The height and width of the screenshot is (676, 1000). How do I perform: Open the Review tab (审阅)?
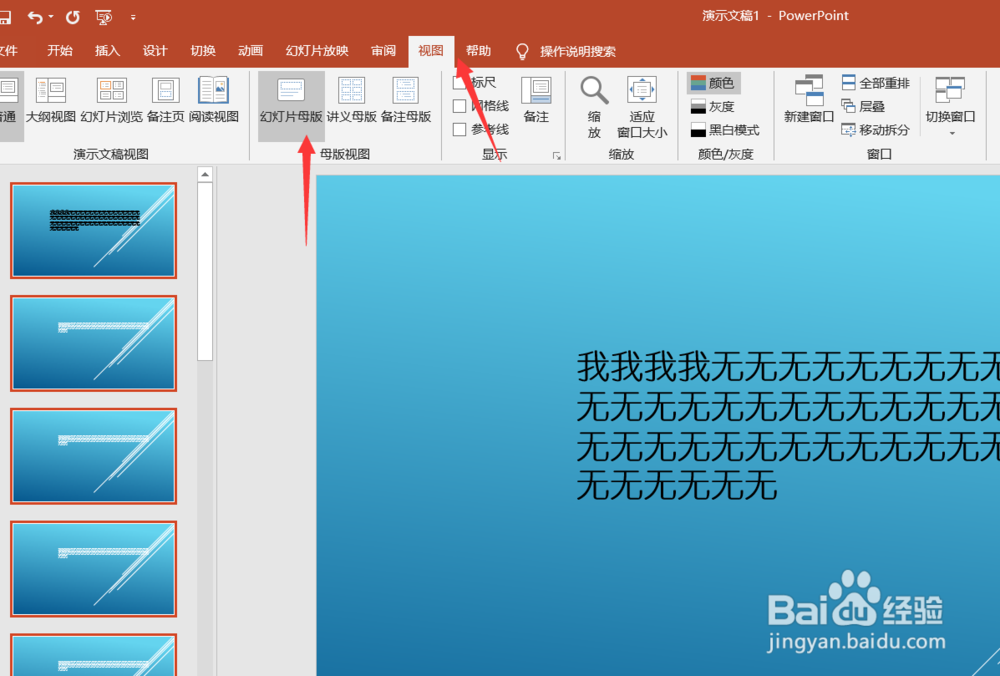pyautogui.click(x=383, y=51)
